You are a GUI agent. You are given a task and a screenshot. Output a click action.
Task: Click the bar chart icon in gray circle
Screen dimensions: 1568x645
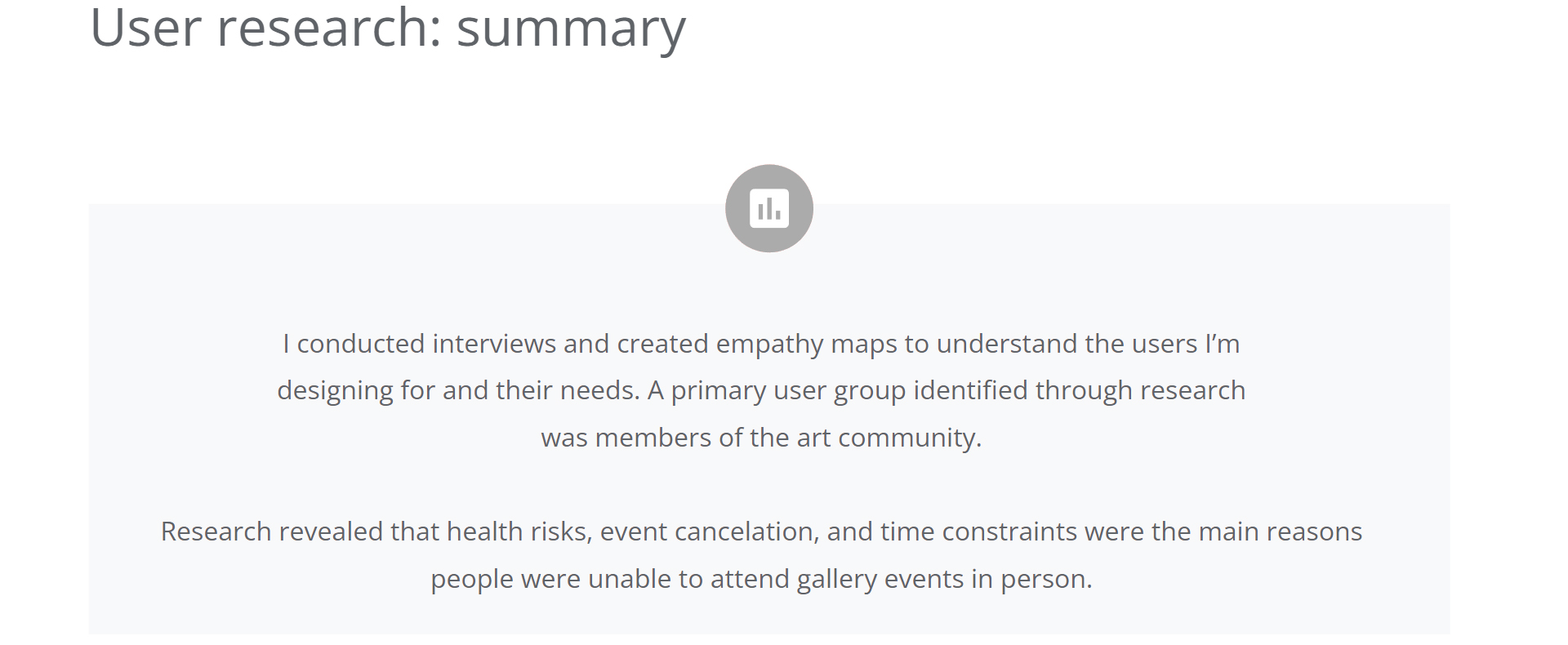[x=768, y=208]
